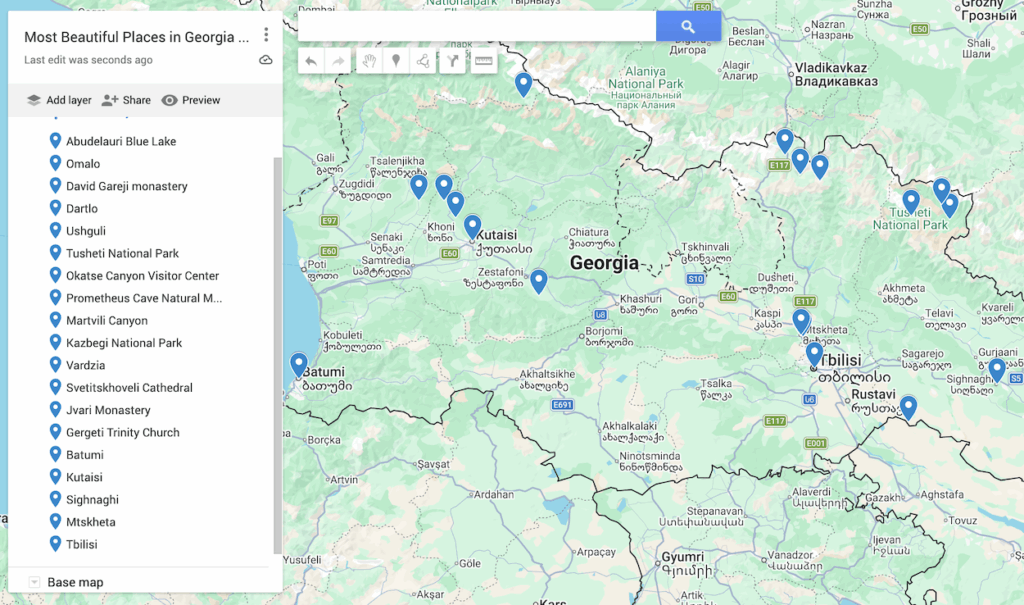This screenshot has width=1024, height=605.
Task: Select David Gareji monastery in the list
Action: pyautogui.click(x=127, y=186)
